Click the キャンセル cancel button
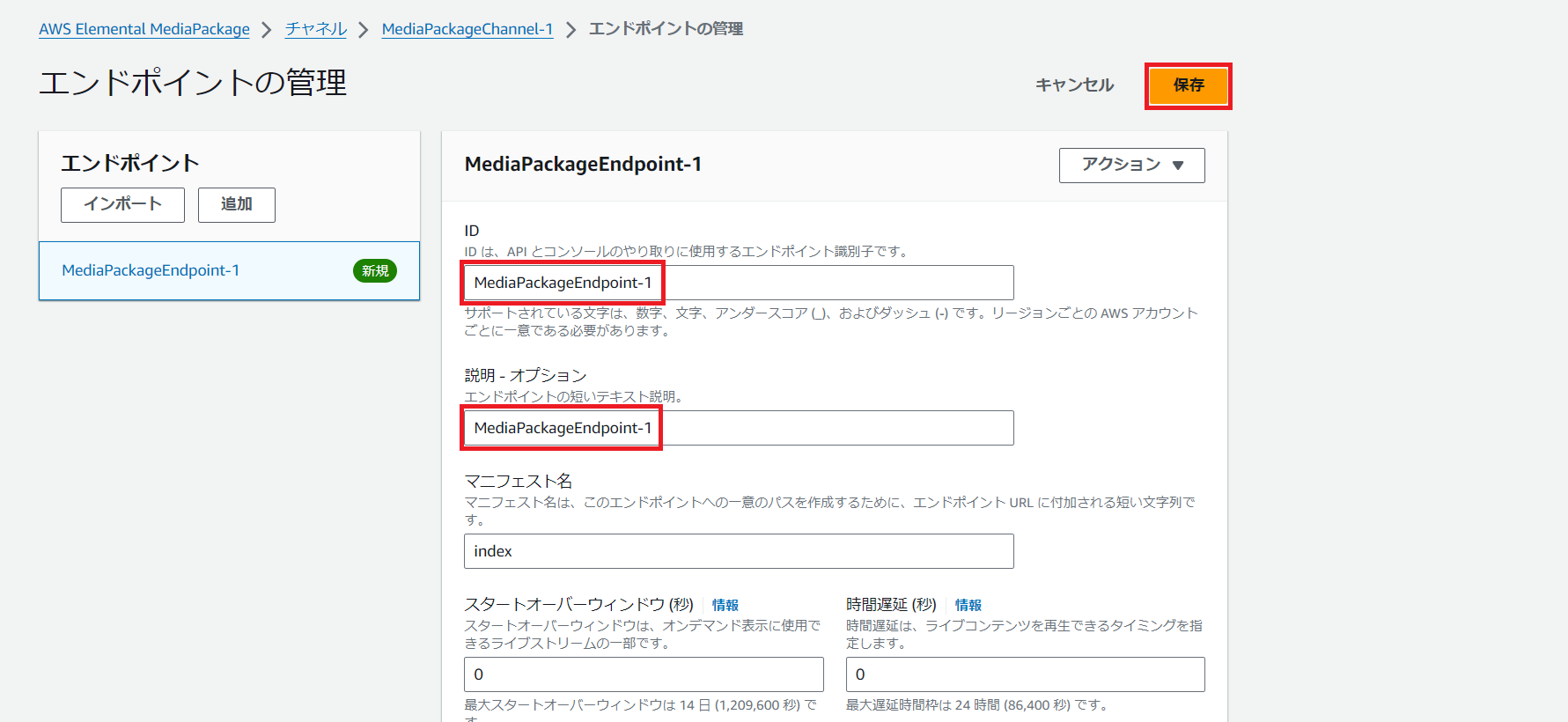Viewport: 1568px width, 722px height. tap(1074, 85)
